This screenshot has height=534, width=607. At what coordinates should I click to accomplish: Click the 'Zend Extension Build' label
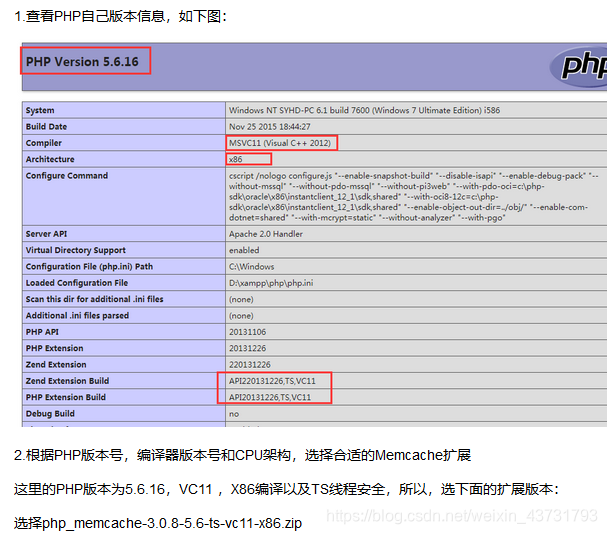tap(67, 381)
